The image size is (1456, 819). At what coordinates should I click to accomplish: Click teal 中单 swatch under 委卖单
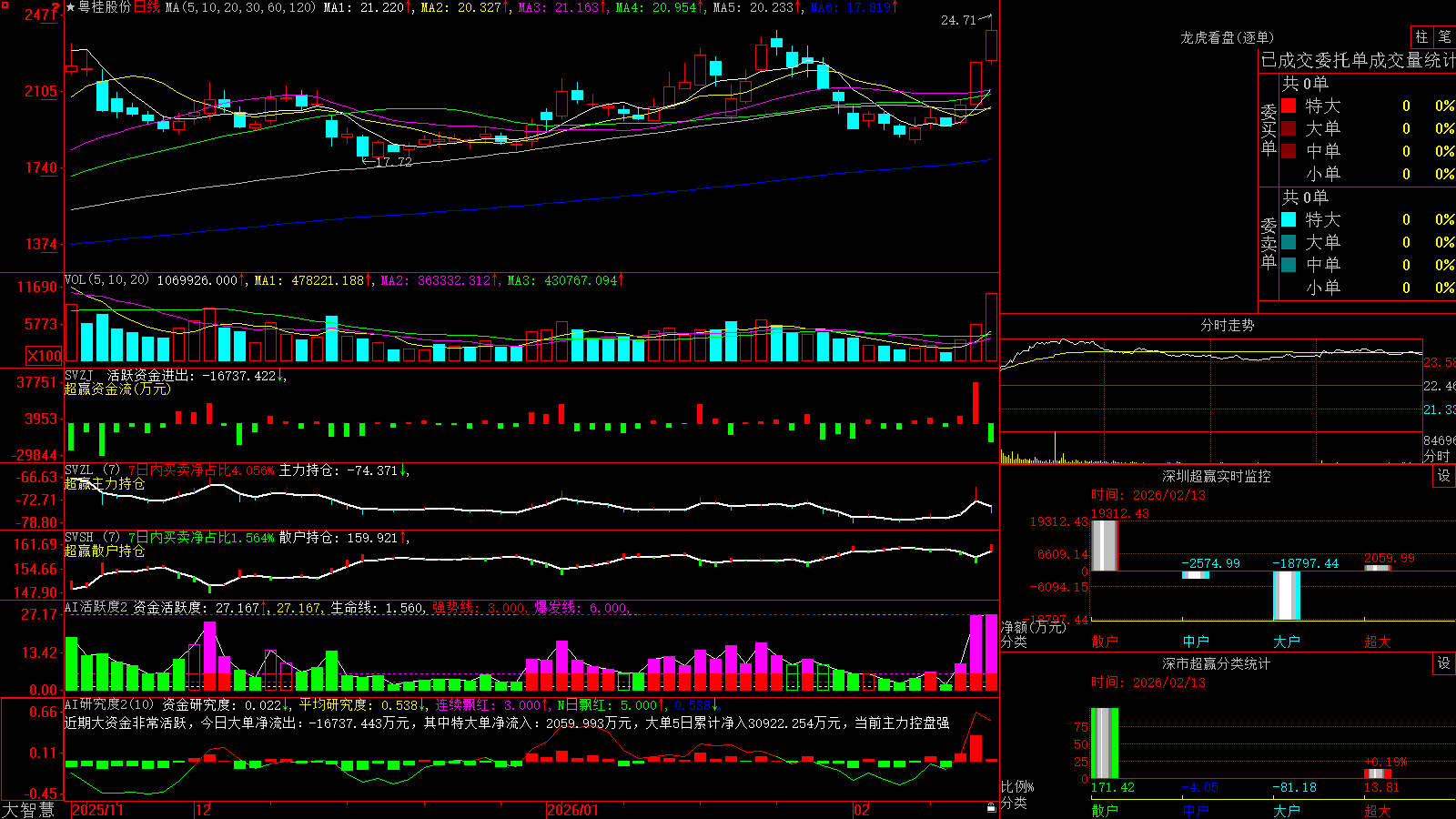coord(1289,265)
